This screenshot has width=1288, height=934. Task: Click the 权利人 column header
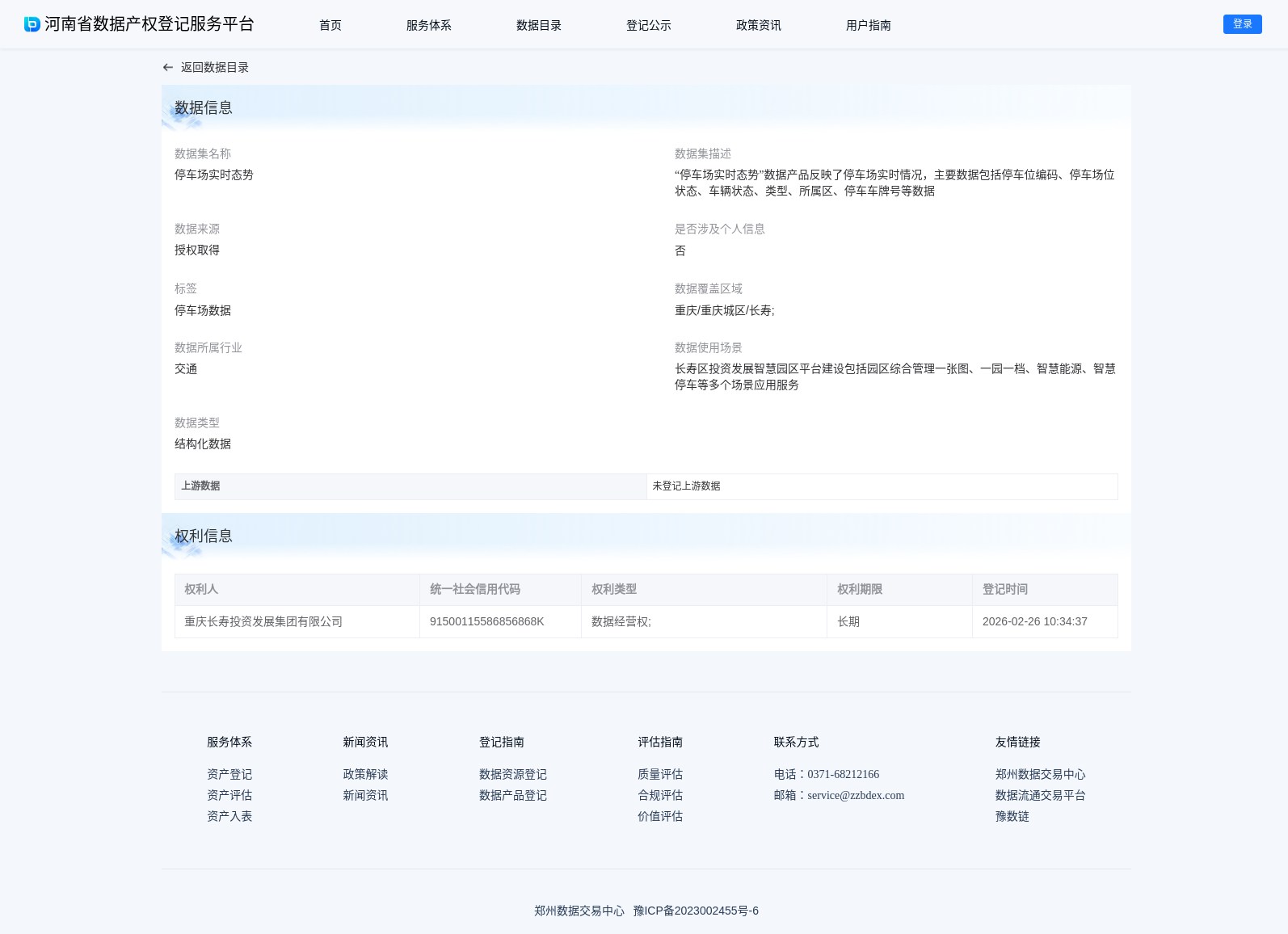tap(297, 590)
